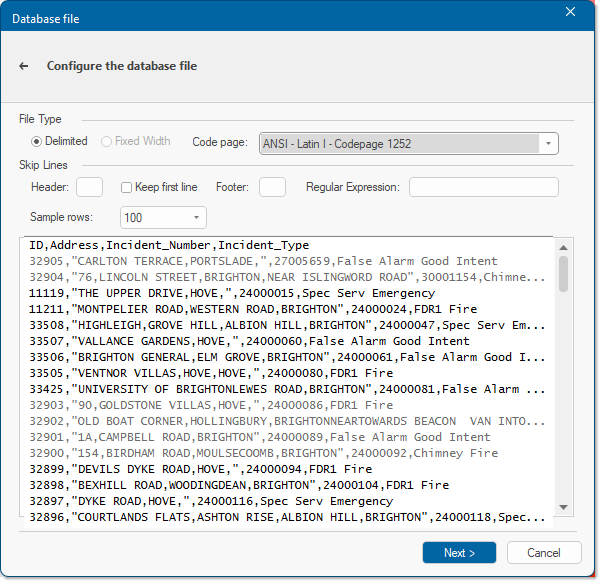The height and width of the screenshot is (584, 602).
Task: Select the BEXHILL ROAD row 32898
Action: (288, 485)
